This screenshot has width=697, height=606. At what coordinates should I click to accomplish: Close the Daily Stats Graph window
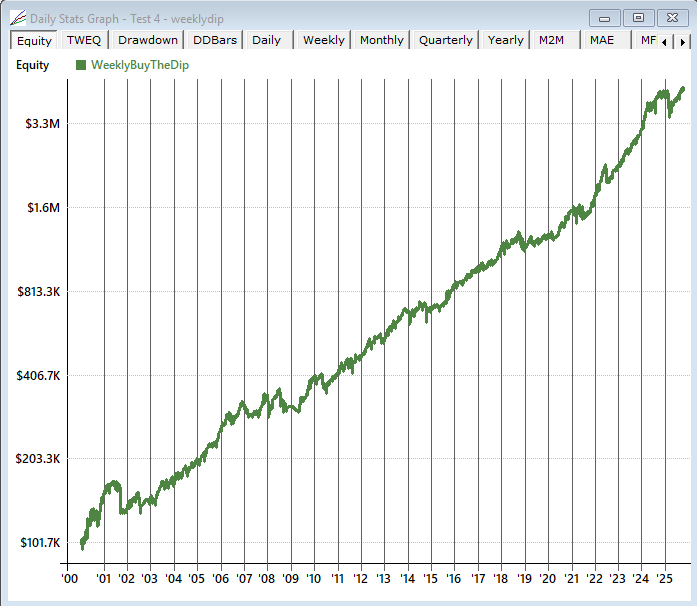(672, 18)
